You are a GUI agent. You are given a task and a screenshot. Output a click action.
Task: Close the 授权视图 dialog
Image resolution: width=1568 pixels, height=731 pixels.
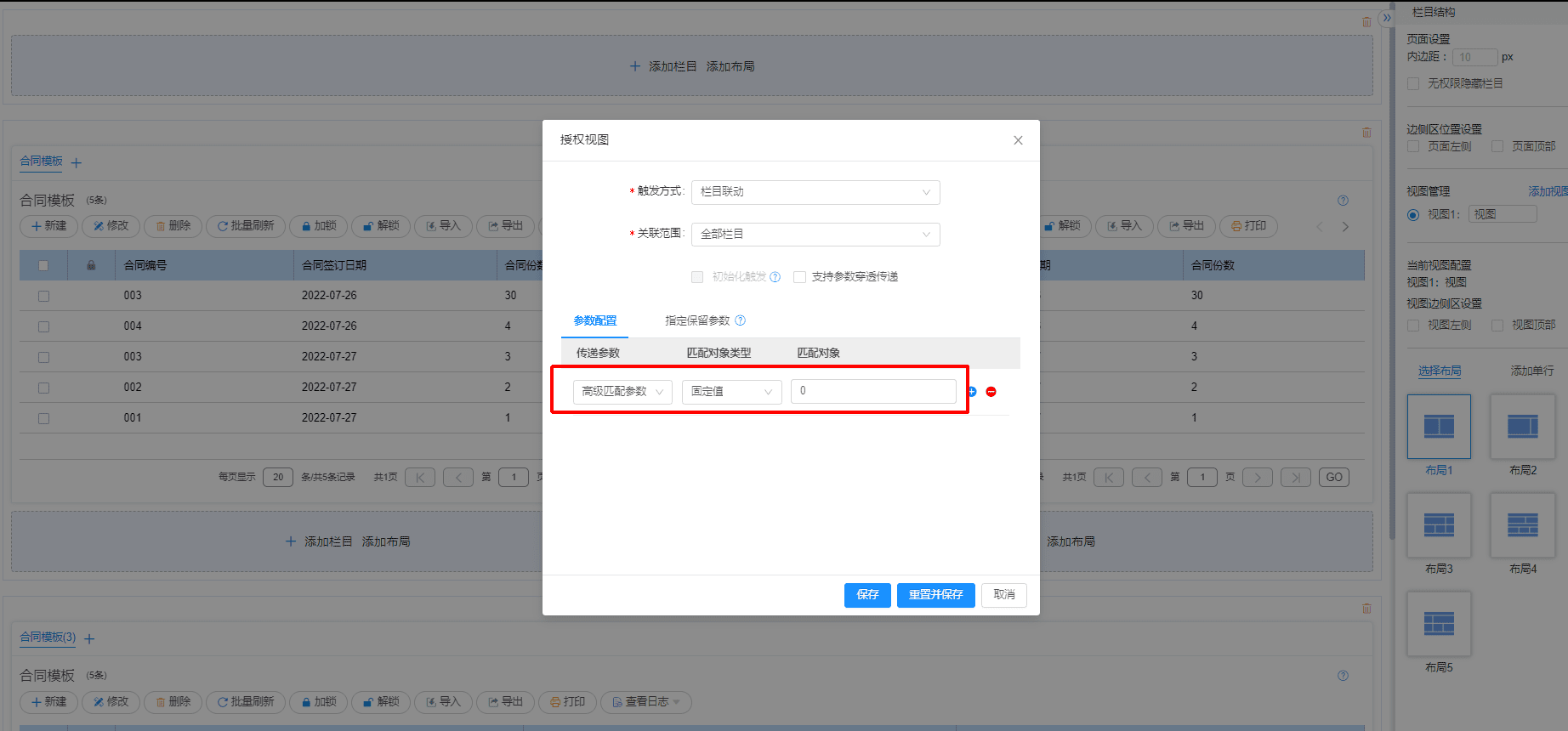pos(1018,140)
